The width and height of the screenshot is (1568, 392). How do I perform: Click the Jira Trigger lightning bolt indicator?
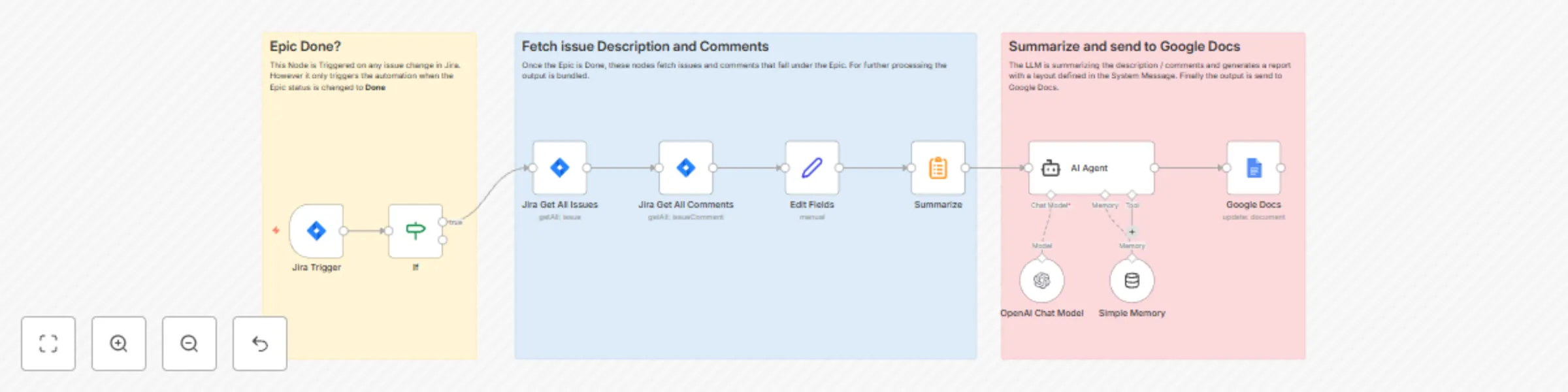click(x=276, y=230)
